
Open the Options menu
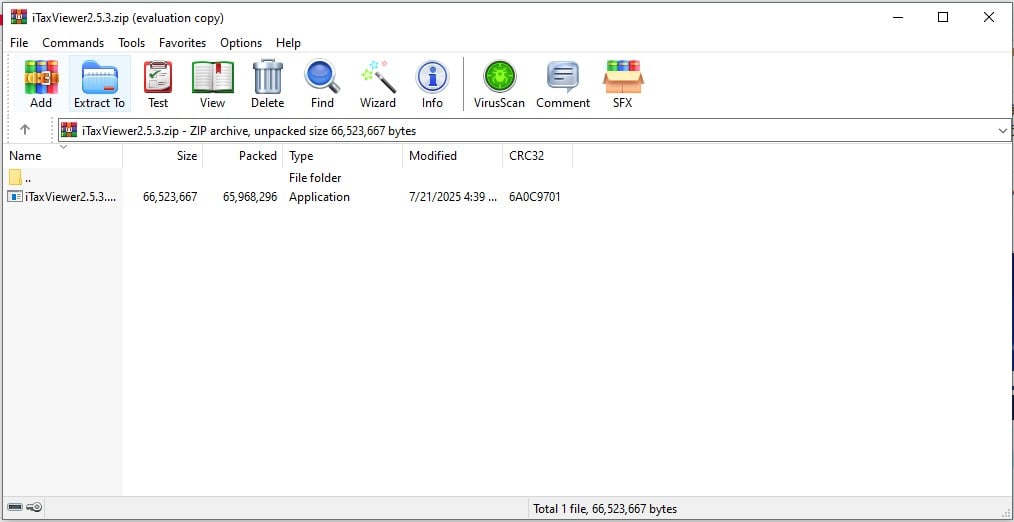click(x=241, y=43)
